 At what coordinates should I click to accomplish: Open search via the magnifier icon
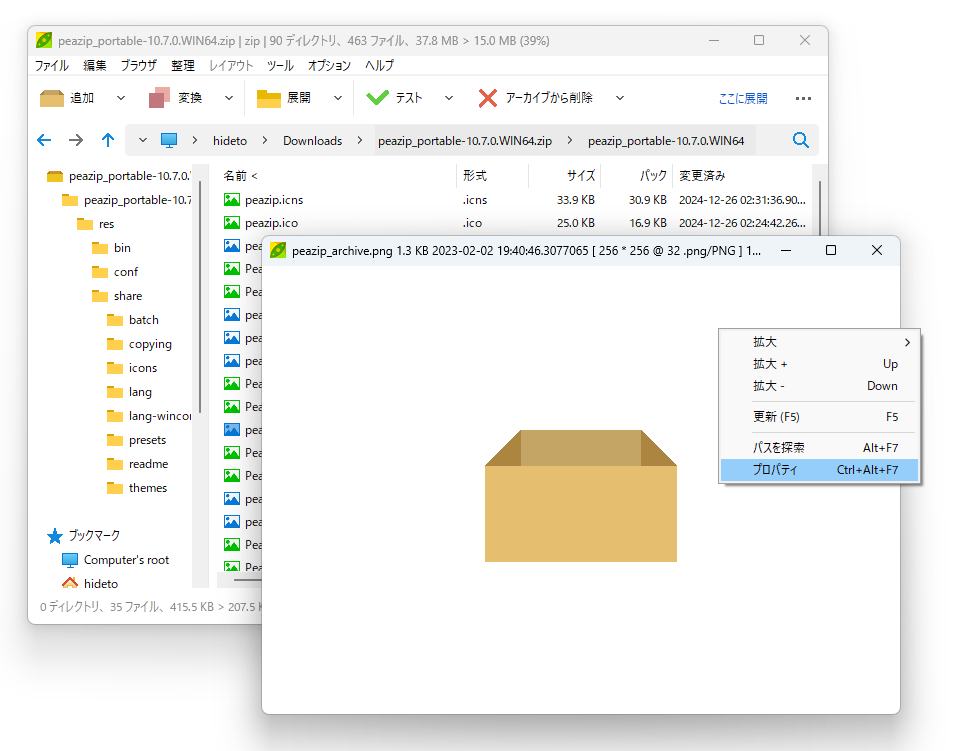[x=800, y=140]
